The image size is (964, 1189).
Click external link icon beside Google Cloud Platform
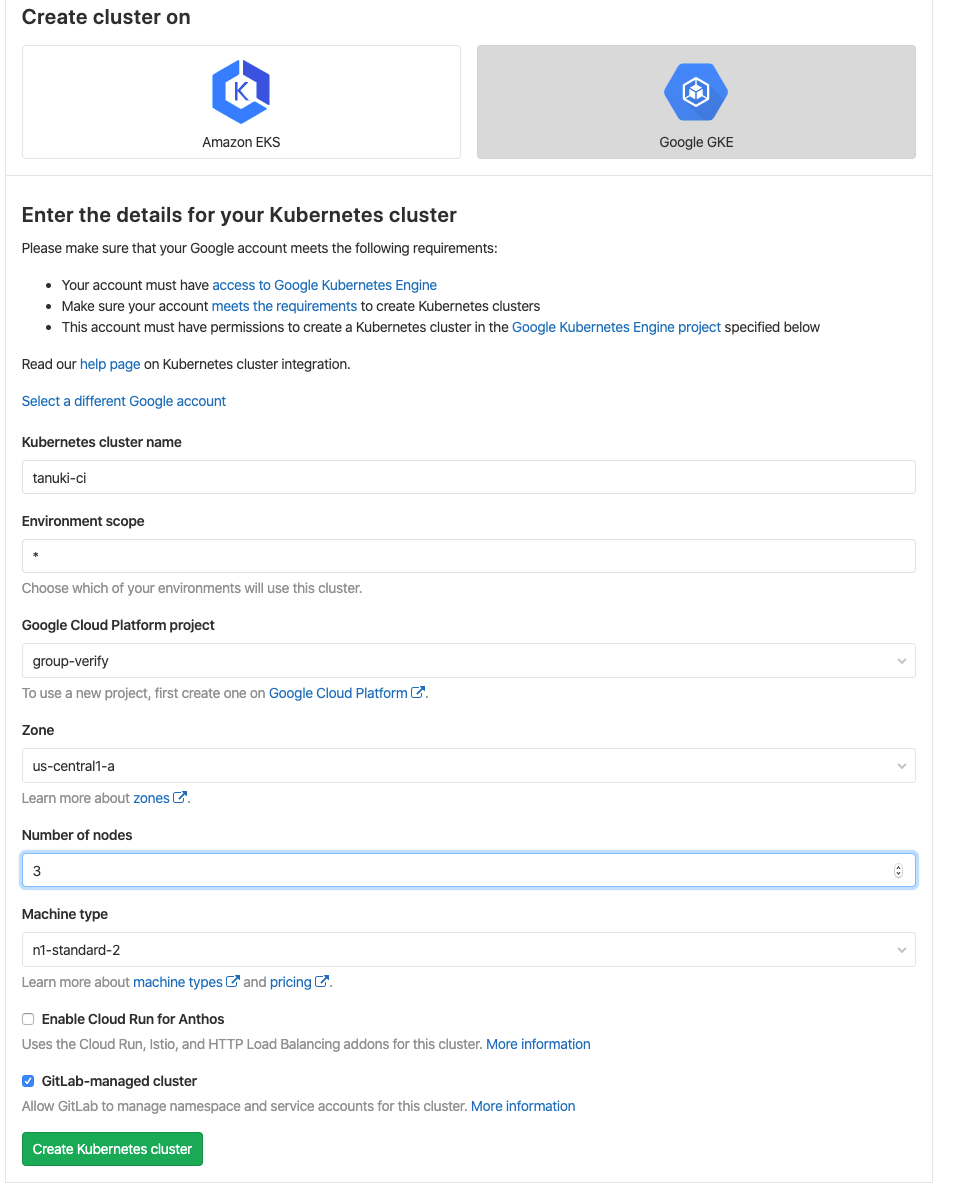pyautogui.click(x=418, y=693)
